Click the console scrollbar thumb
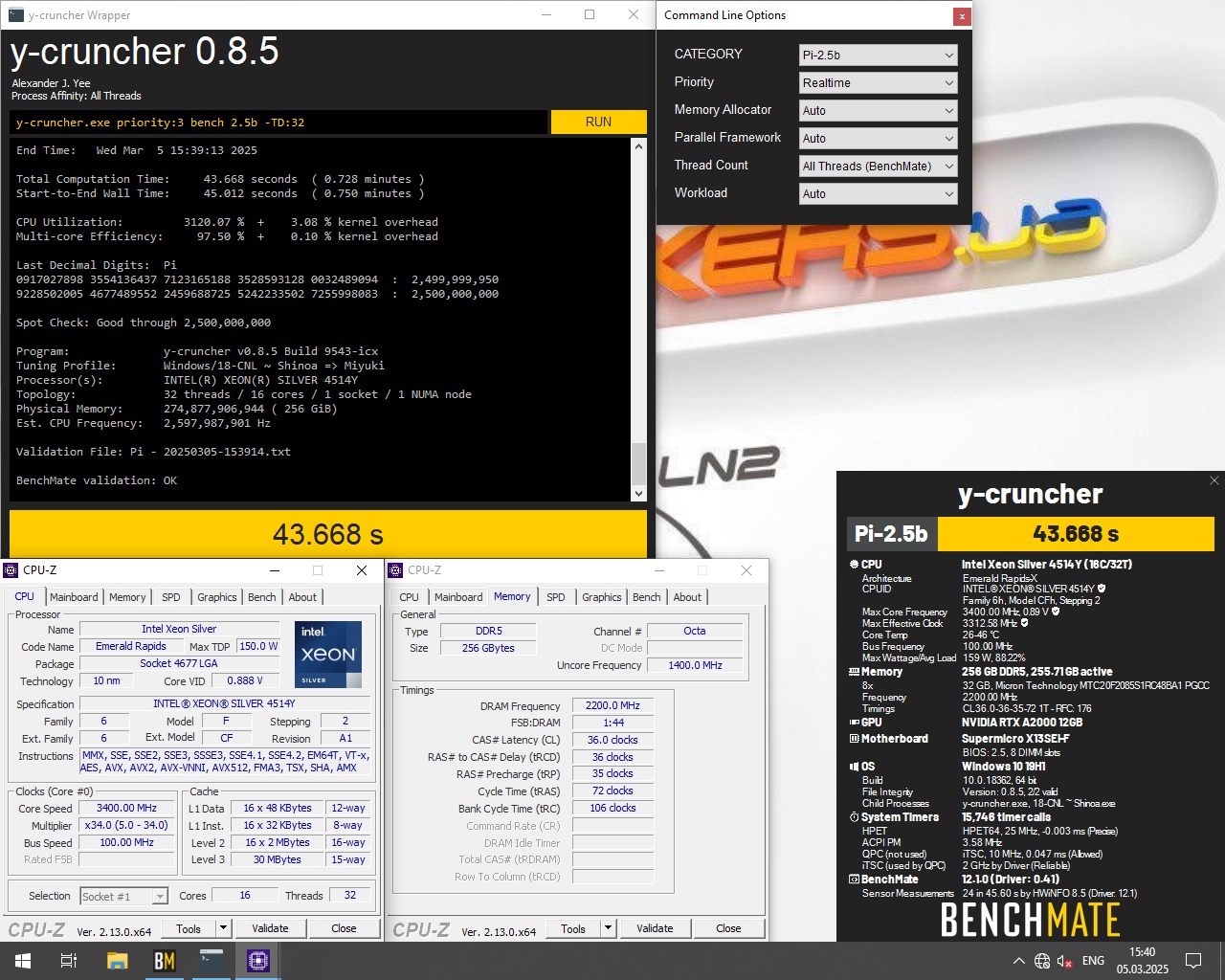Viewport: 1225px width, 980px height. tap(639, 465)
